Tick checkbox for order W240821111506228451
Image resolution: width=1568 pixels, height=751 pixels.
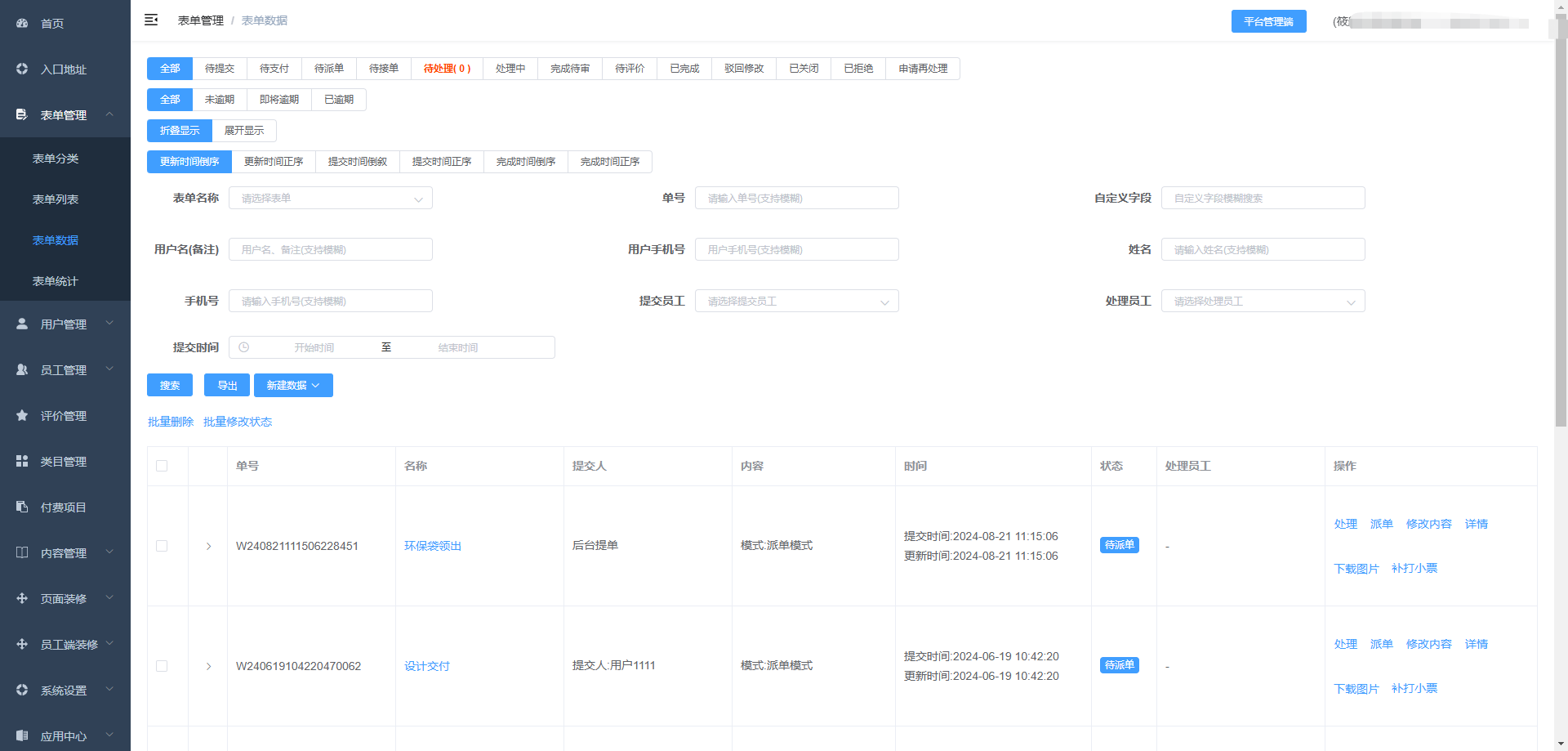pyautogui.click(x=162, y=546)
